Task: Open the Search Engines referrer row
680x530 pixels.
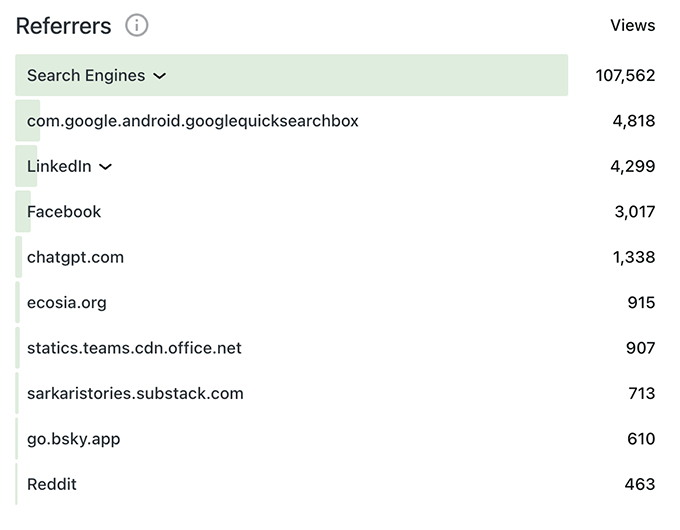Action: [86, 76]
